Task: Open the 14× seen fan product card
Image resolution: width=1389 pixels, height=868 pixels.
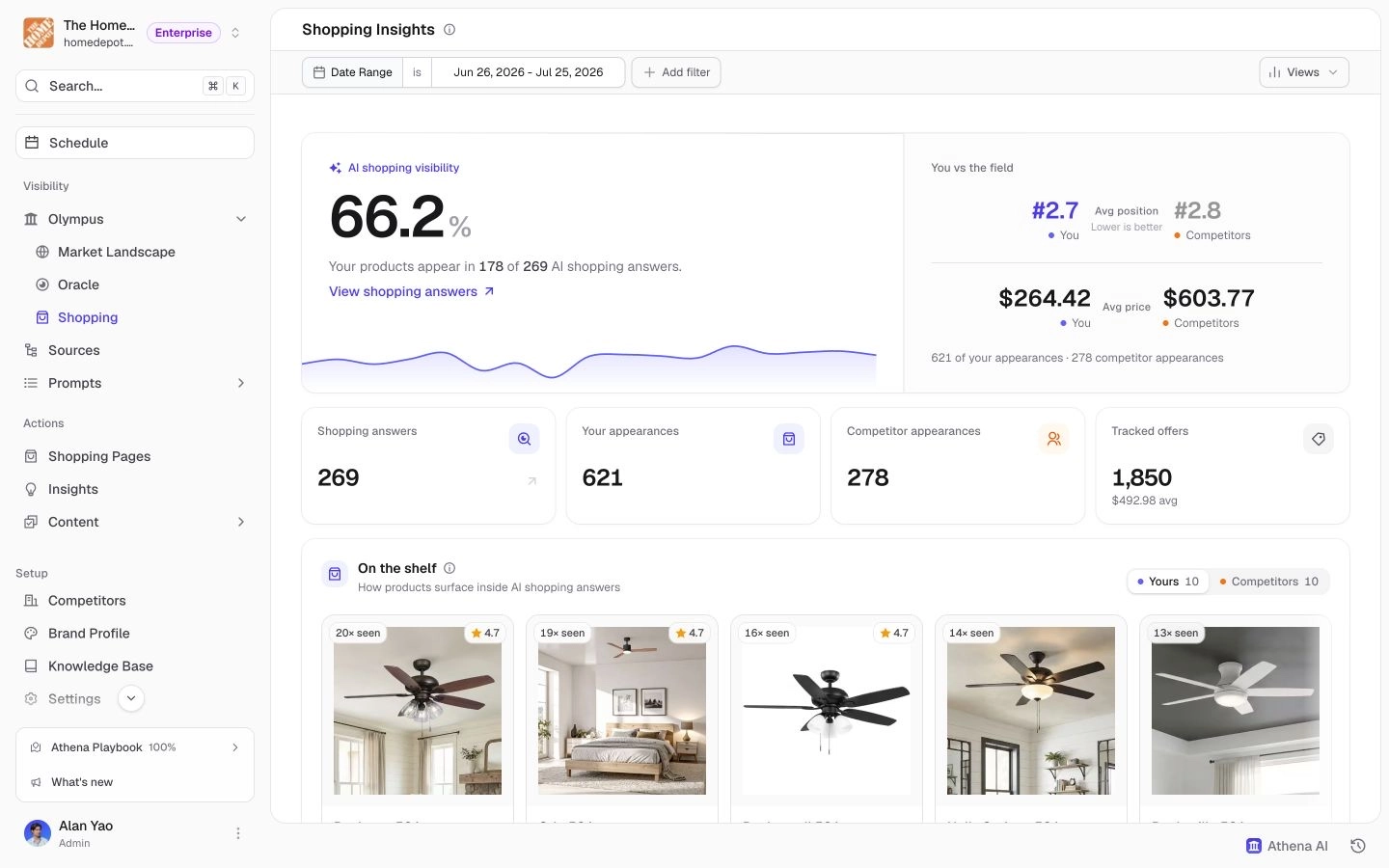Action: pos(1031,719)
